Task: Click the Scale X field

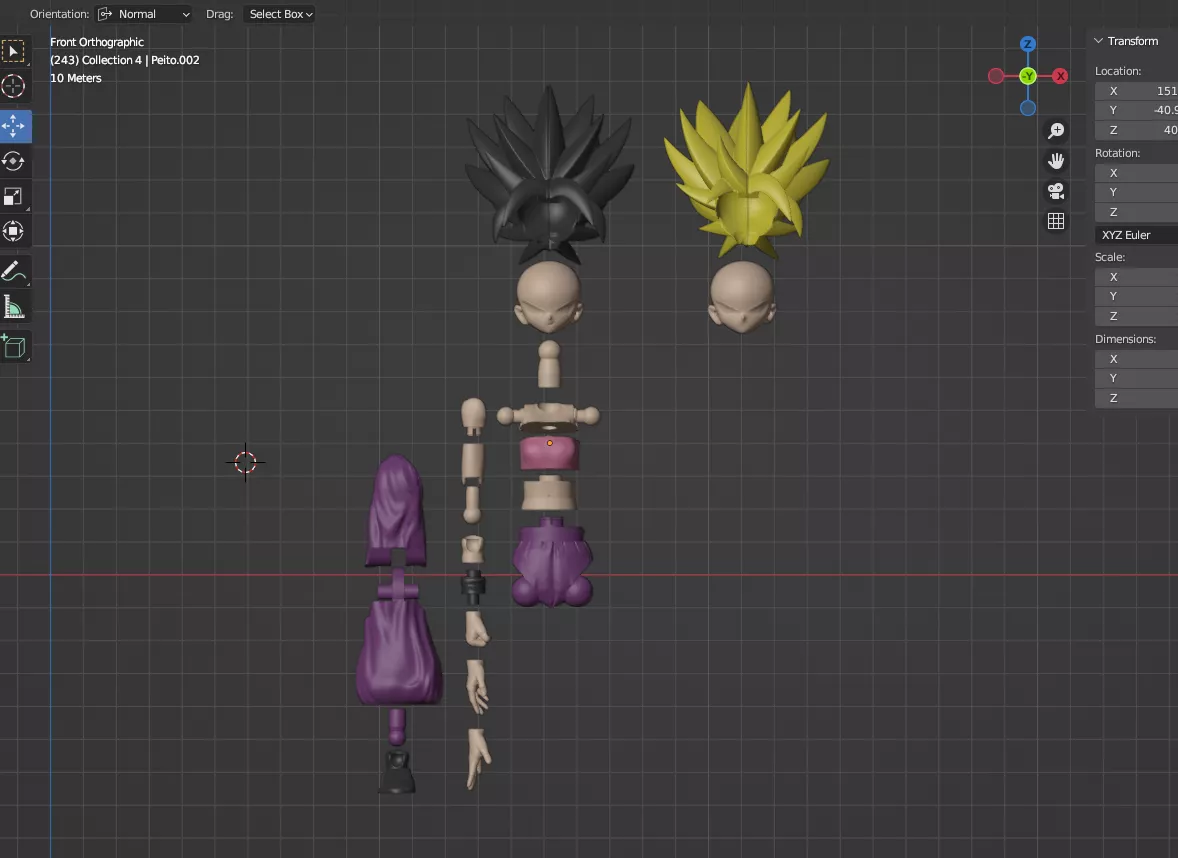Action: [x=1136, y=277]
